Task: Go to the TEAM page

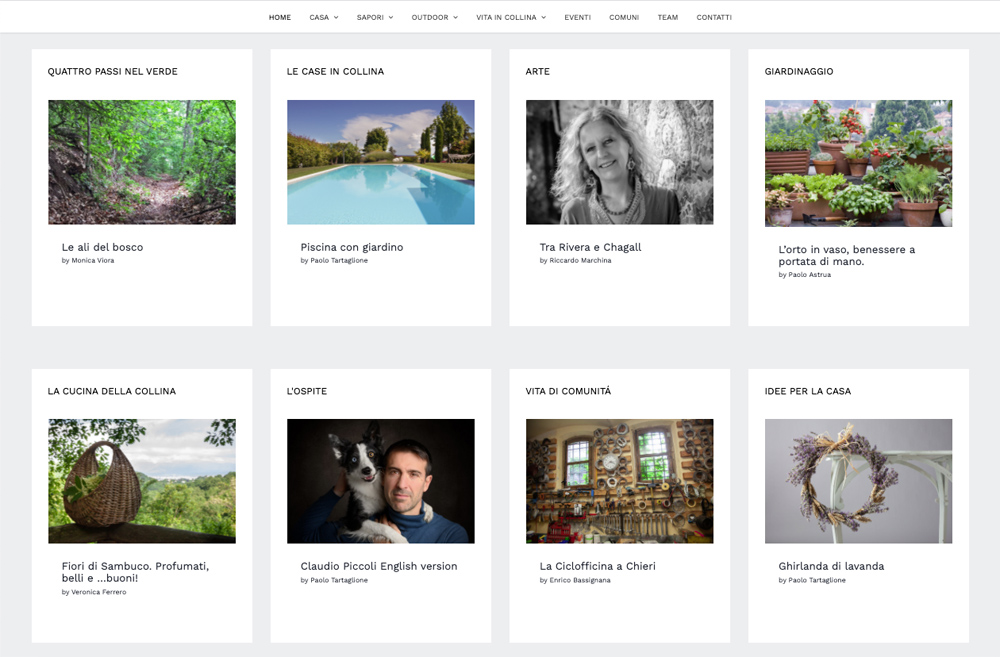Action: click(x=668, y=17)
